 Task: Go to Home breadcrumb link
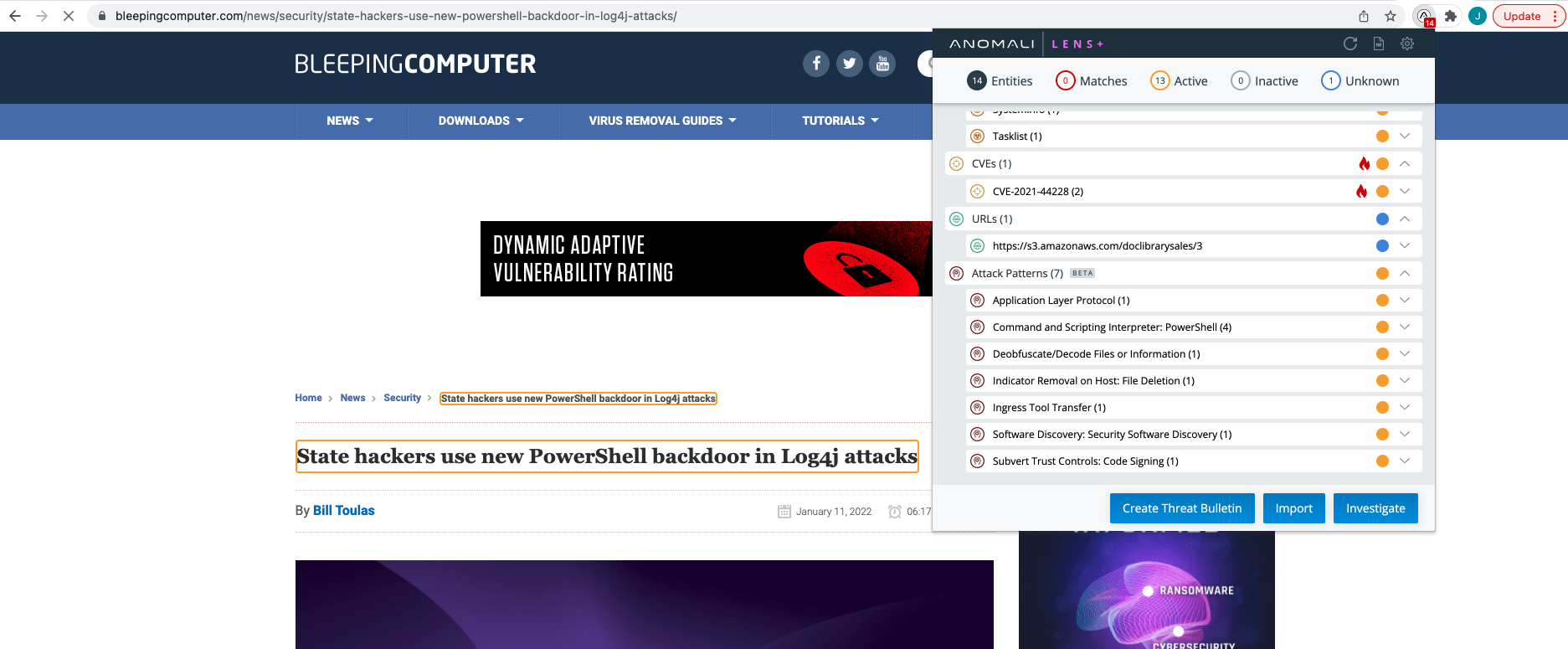click(x=308, y=398)
